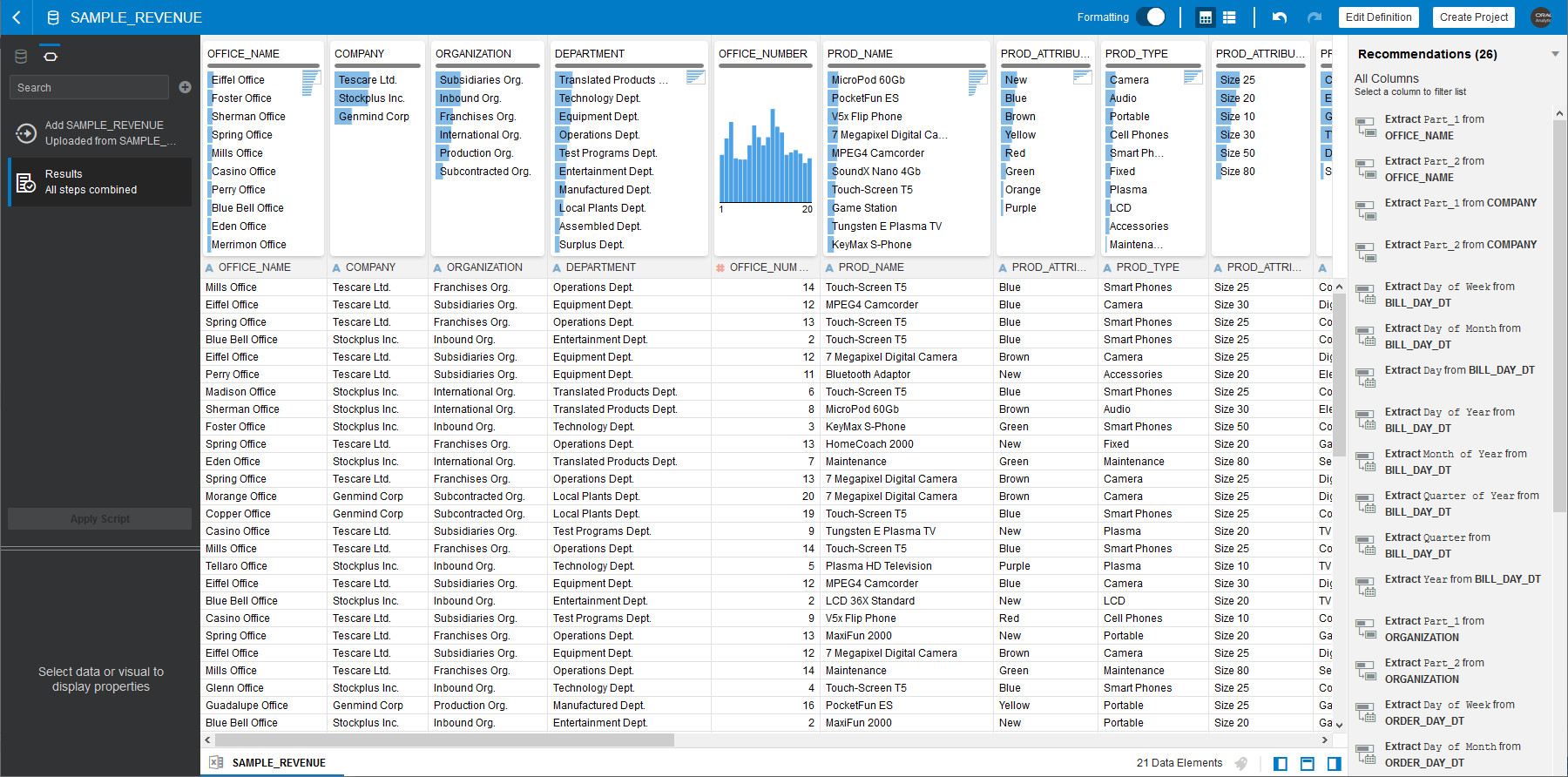
Task: Click the OFFICE_NUMBER histogram chart
Action: (766, 157)
